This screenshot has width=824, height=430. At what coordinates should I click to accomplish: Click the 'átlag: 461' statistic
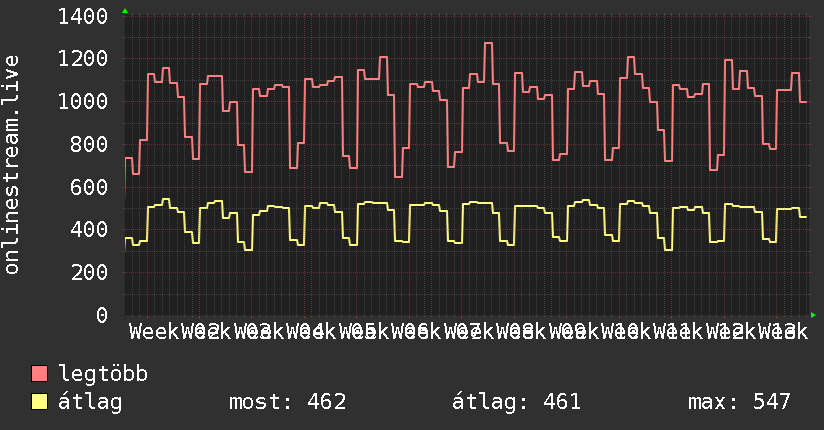click(516, 402)
